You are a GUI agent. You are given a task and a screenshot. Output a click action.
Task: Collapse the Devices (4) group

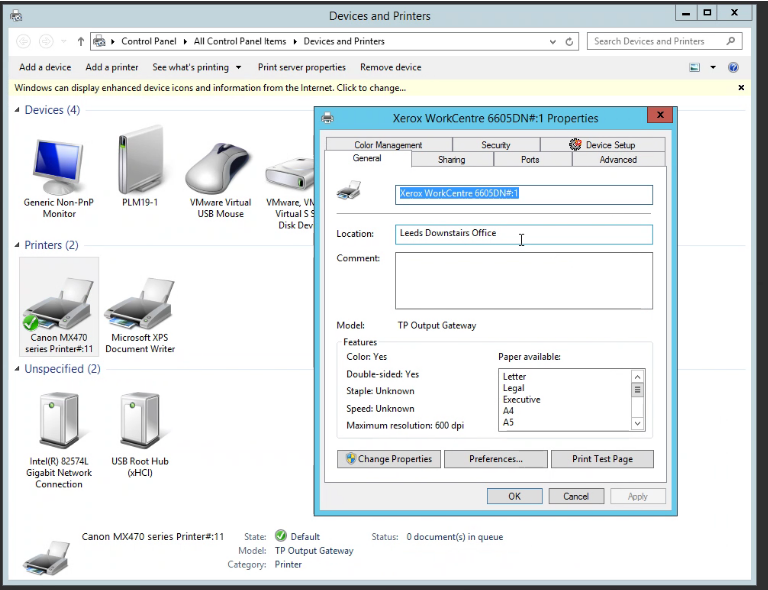pyautogui.click(x=17, y=110)
